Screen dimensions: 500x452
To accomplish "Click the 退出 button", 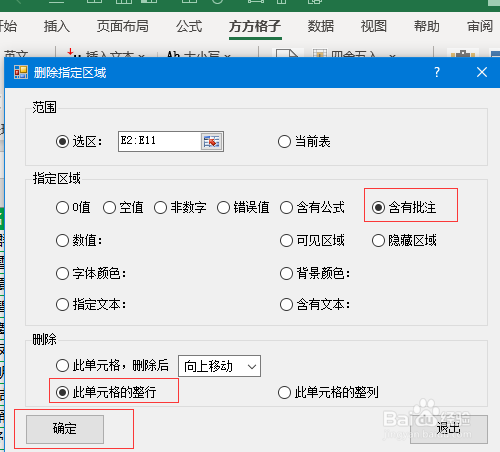I will coord(449,429).
